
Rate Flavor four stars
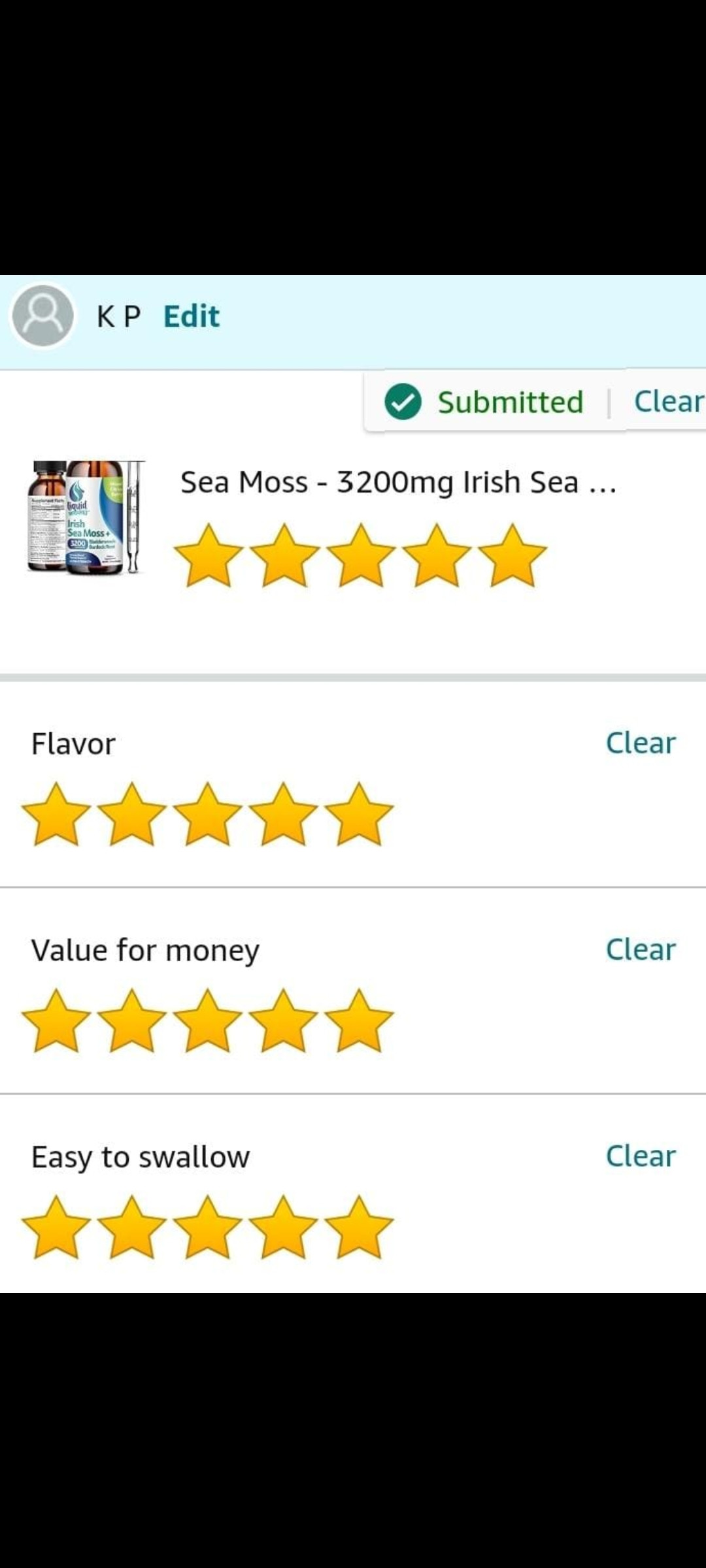284,815
